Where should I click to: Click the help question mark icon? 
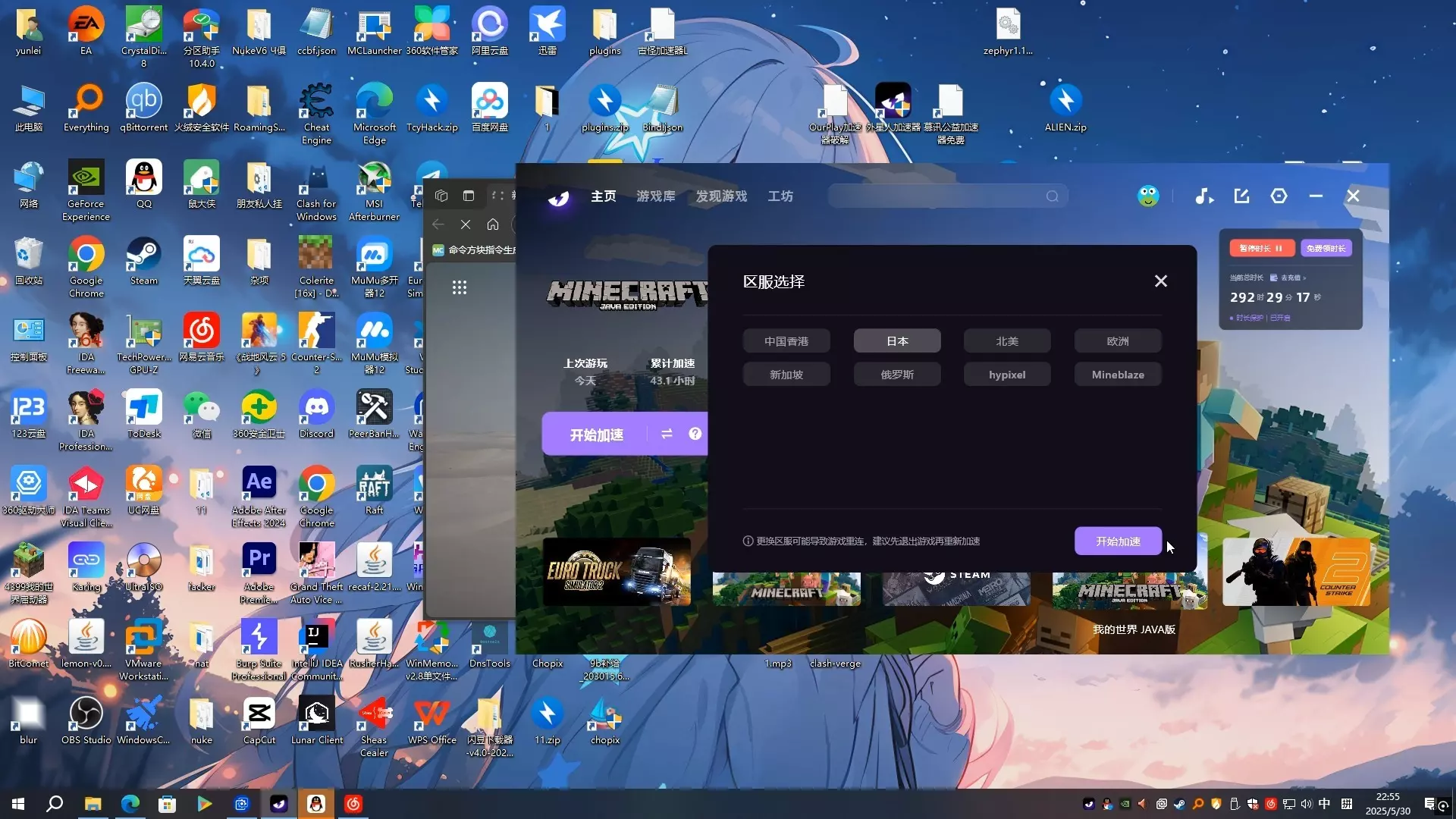[695, 434]
